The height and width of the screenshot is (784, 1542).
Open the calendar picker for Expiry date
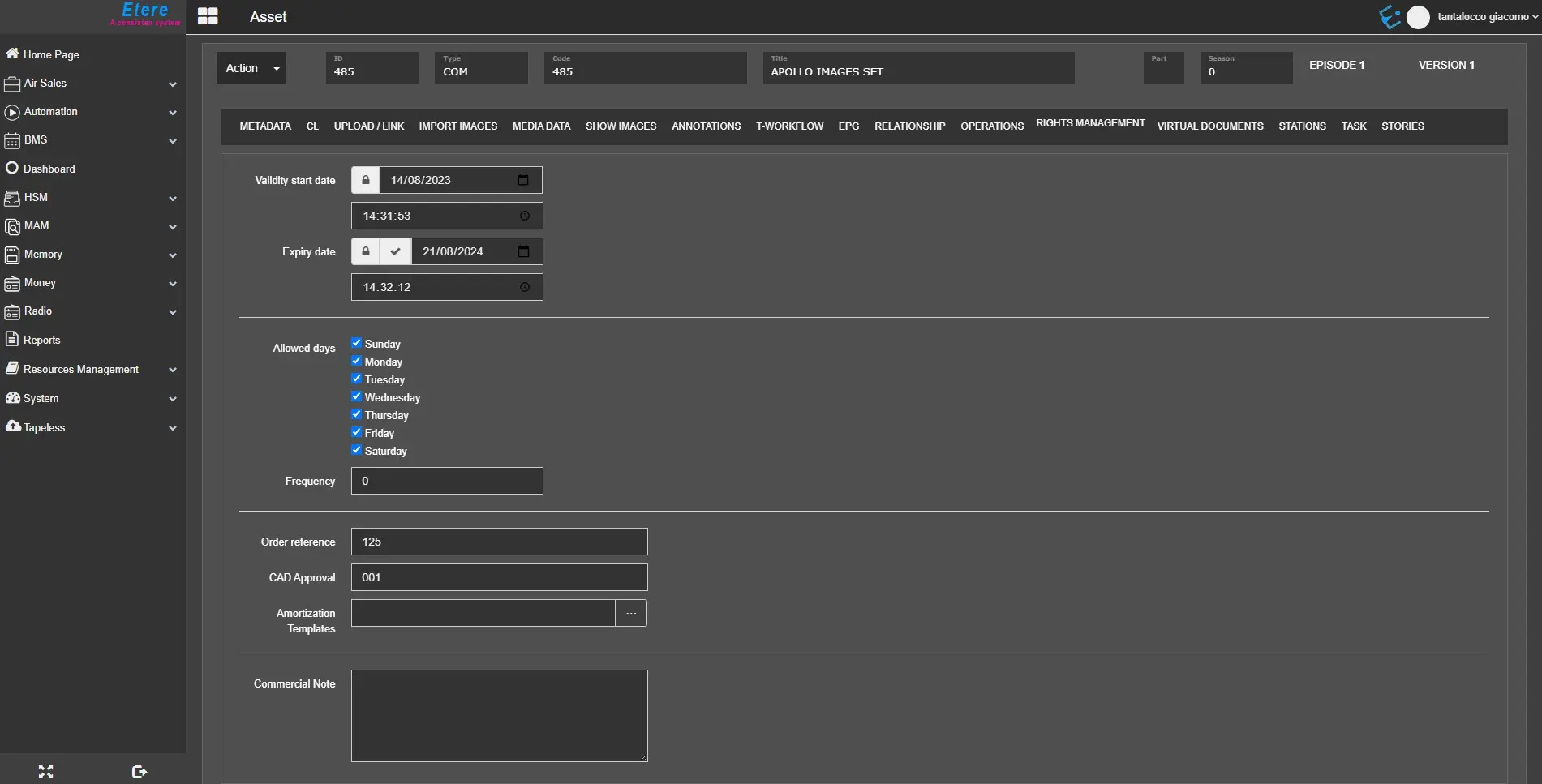tap(523, 251)
